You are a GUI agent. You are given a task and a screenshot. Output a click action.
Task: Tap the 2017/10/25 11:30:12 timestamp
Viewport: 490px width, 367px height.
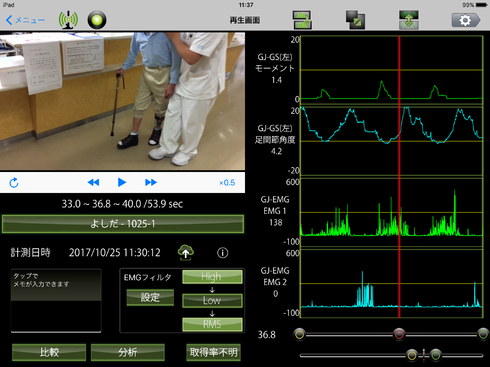[115, 253]
